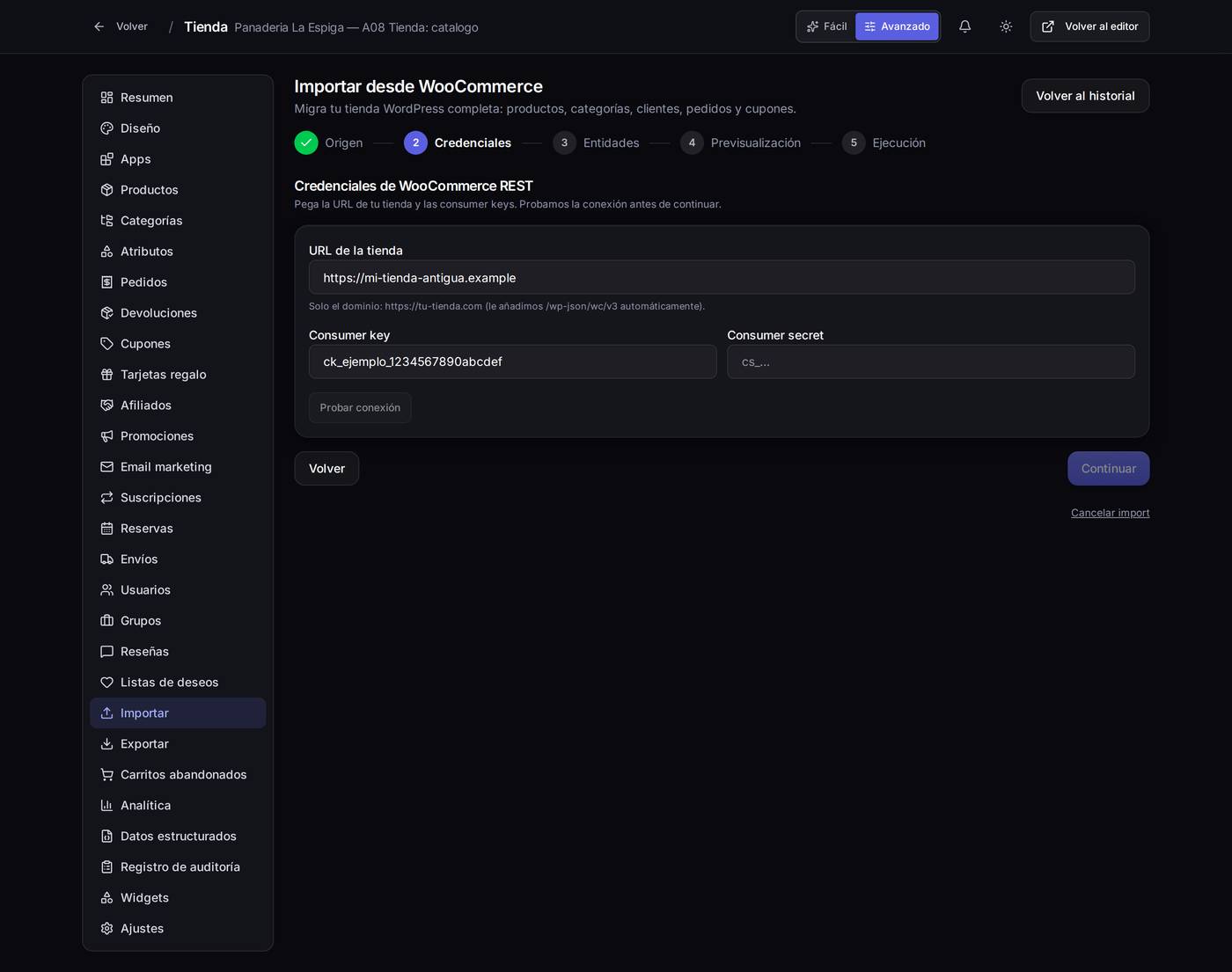Click the Categorías tree icon
This screenshot has height=972, width=1232.
pyautogui.click(x=106, y=221)
